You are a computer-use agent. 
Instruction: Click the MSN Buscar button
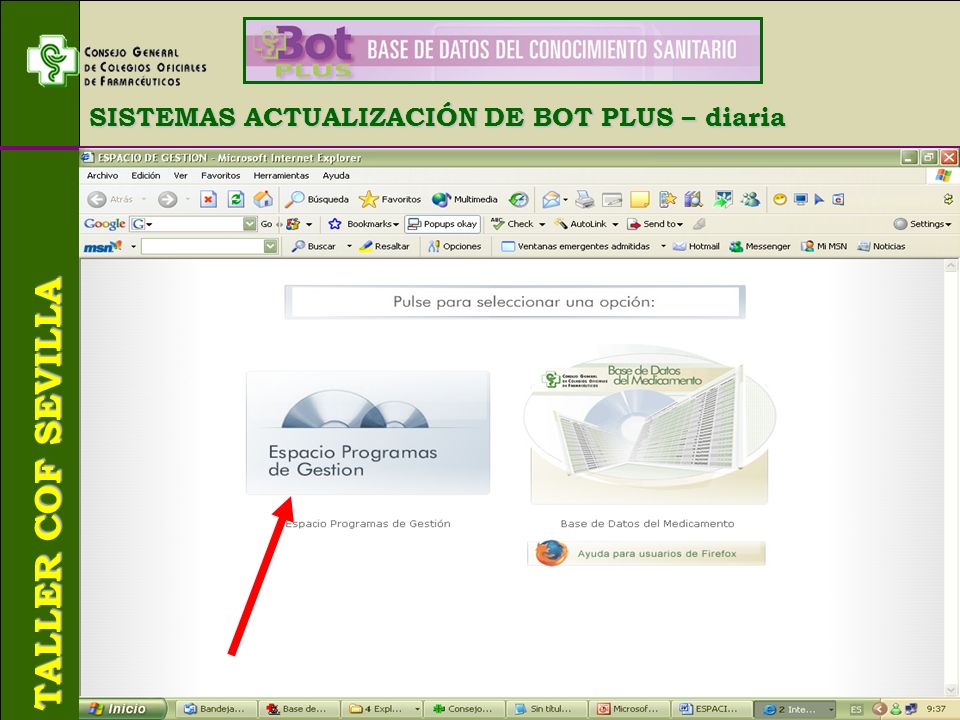313,247
